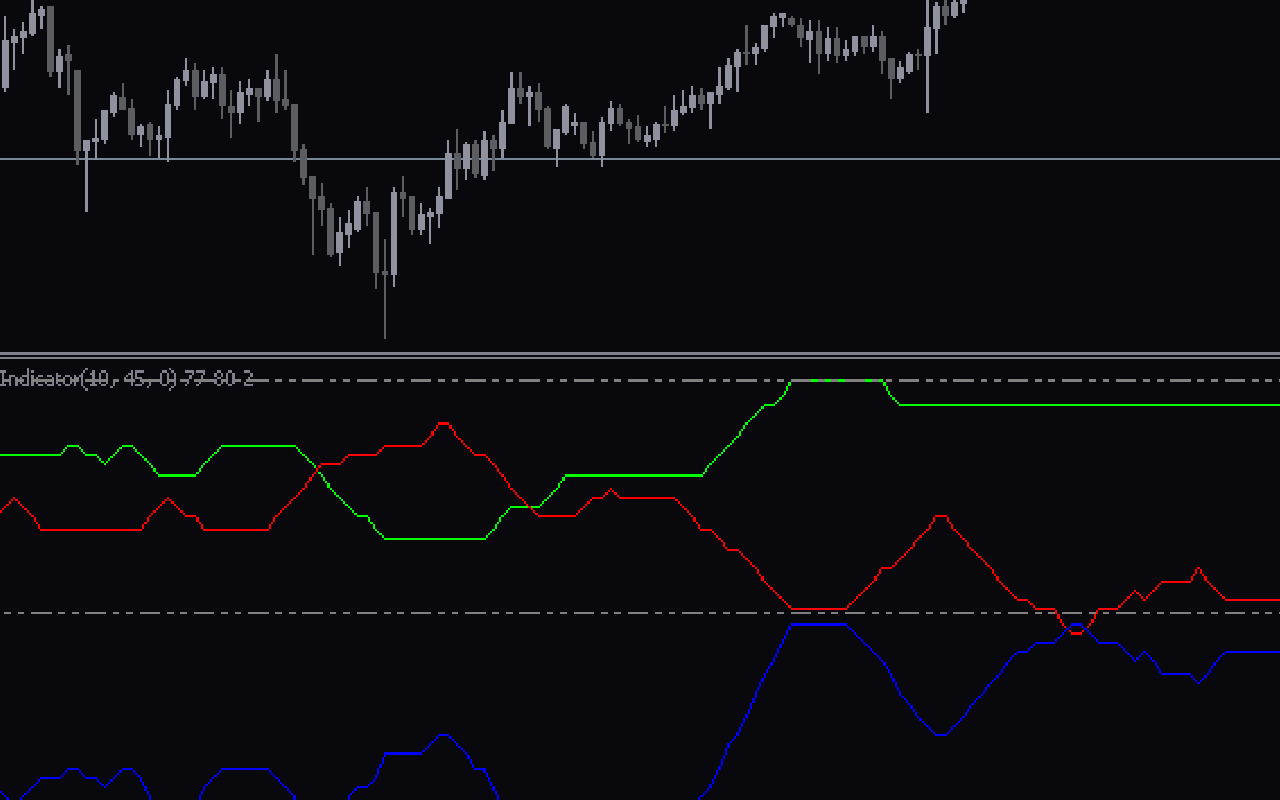
Task: Click the solid horizontal line across price chart
Action: pos(640,159)
